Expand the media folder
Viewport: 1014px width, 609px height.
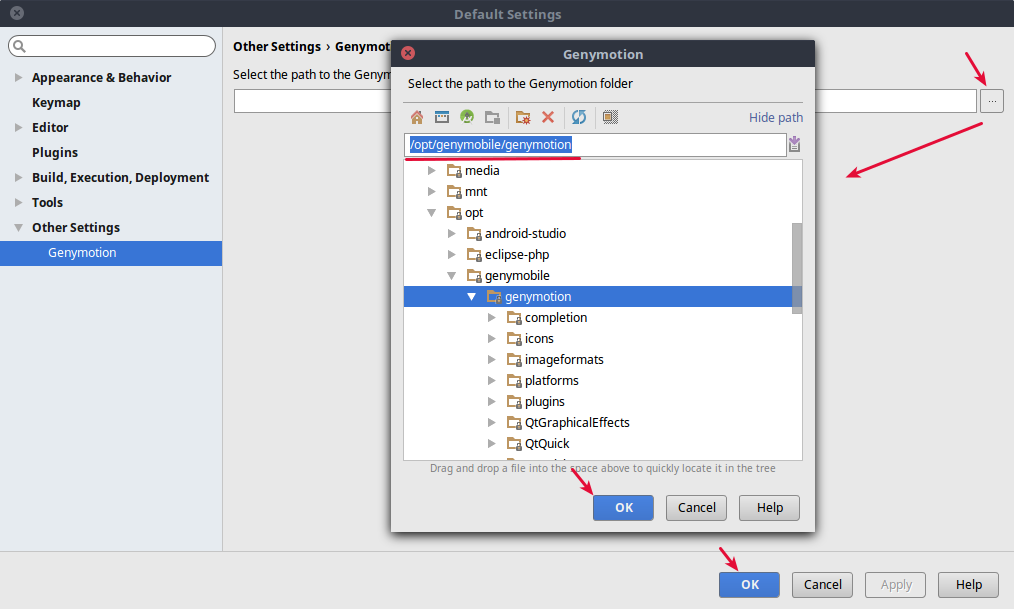pyautogui.click(x=432, y=171)
